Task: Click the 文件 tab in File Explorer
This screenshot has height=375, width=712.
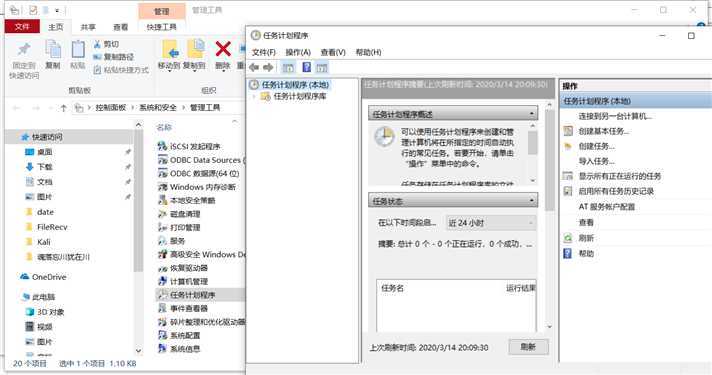Action: click(22, 27)
